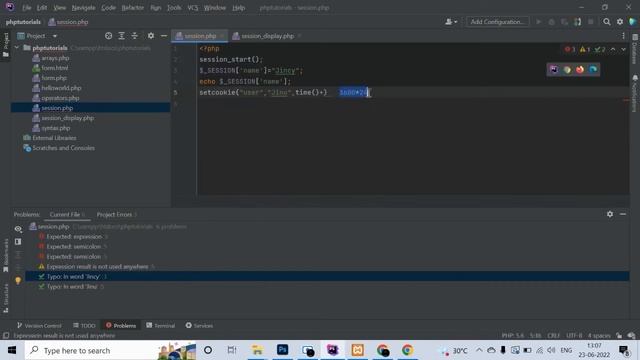Screen dimensions: 640x360
Task: Open the Refactor menu
Action: click(133, 8)
